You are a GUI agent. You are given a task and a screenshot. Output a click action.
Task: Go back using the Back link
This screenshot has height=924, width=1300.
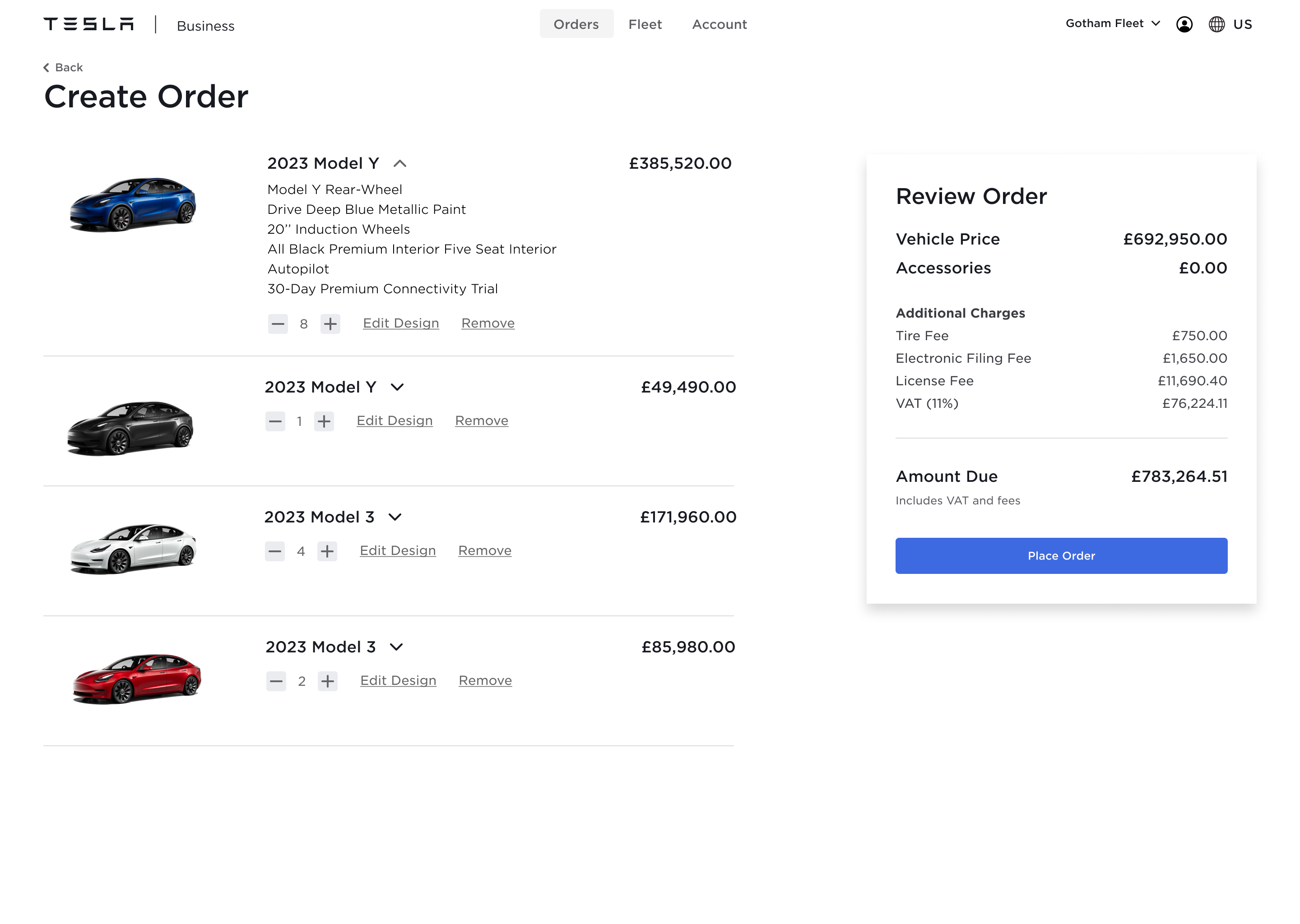63,68
